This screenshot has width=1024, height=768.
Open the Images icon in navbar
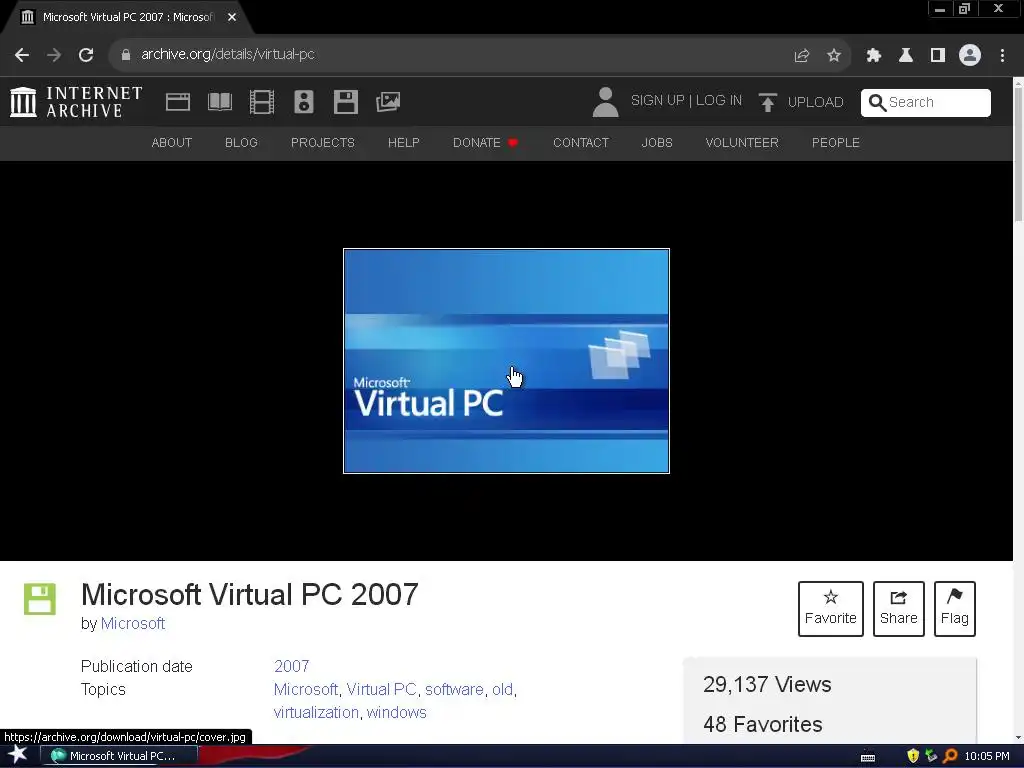click(x=388, y=102)
